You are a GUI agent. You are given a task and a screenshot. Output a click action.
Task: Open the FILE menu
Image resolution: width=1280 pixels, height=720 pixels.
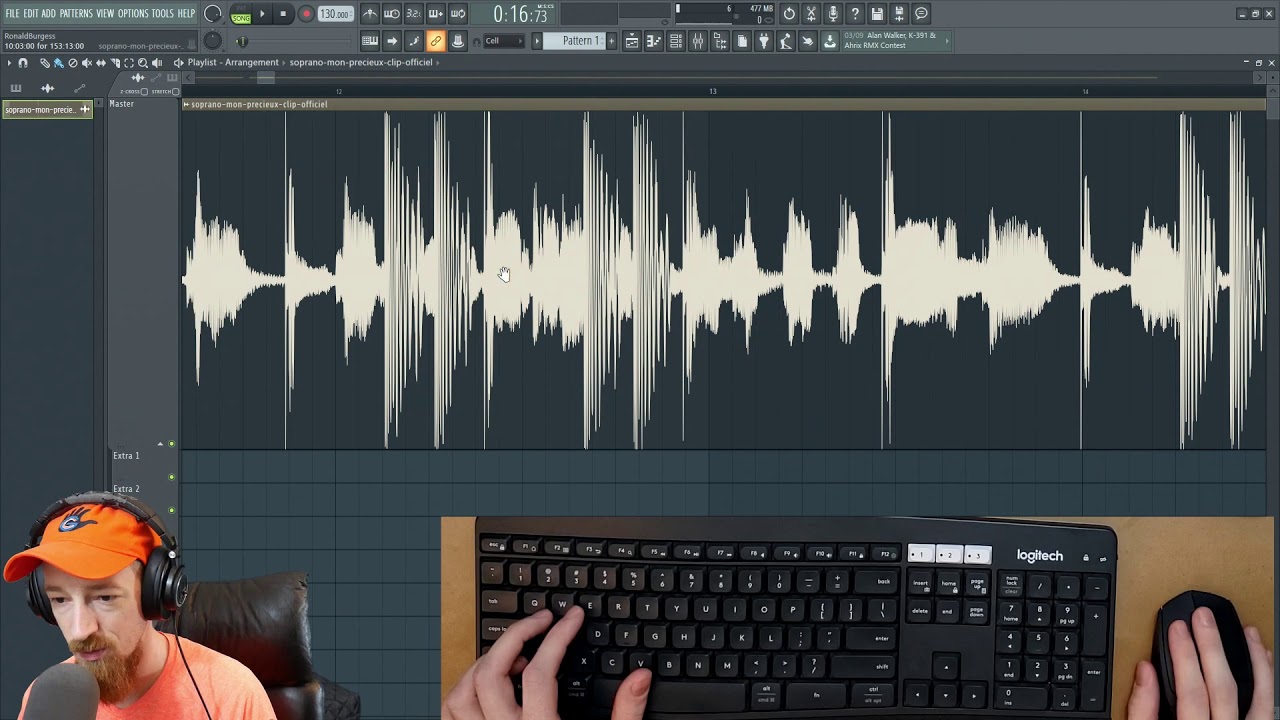12,14
